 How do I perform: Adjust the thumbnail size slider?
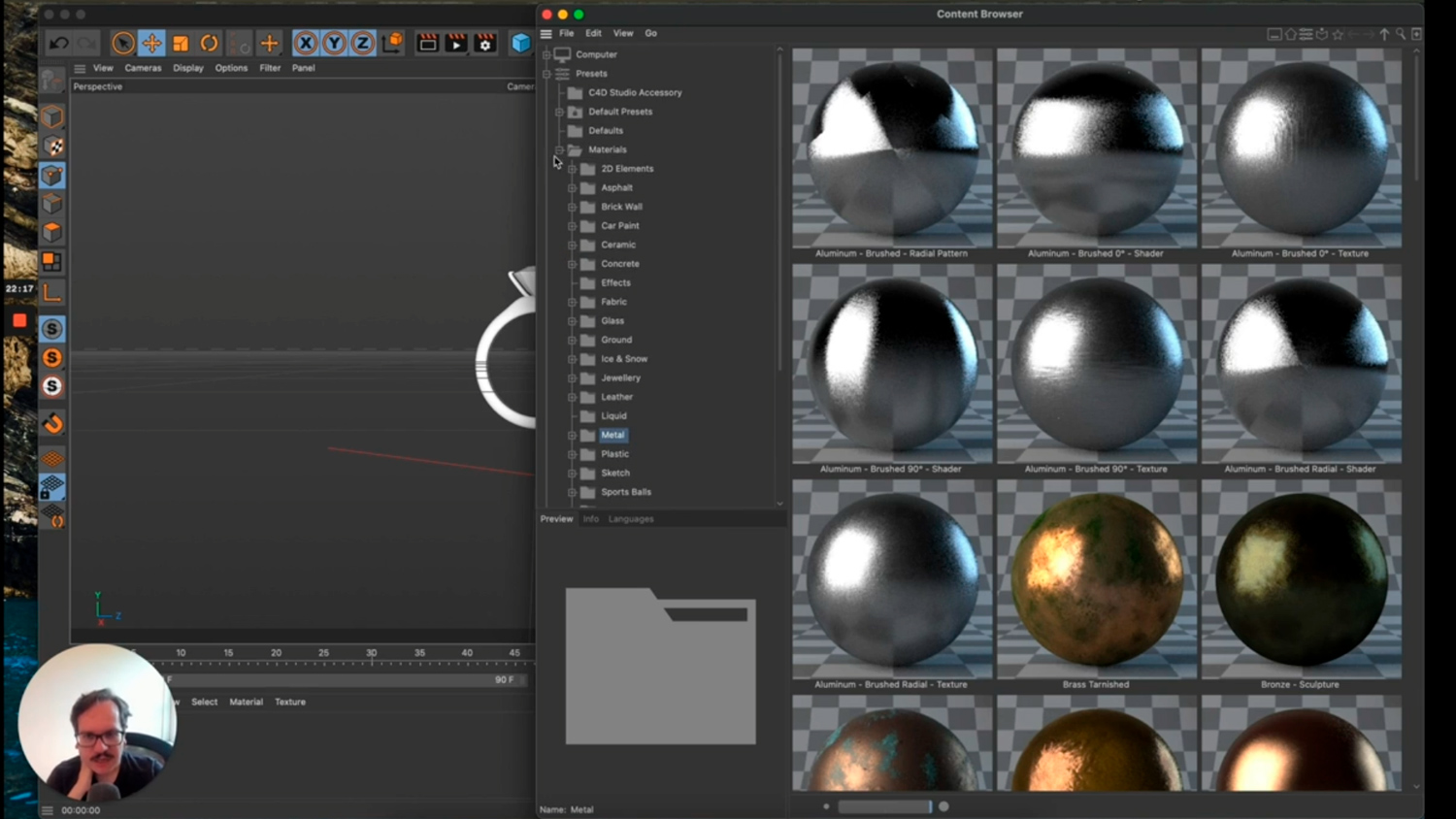pos(885,806)
